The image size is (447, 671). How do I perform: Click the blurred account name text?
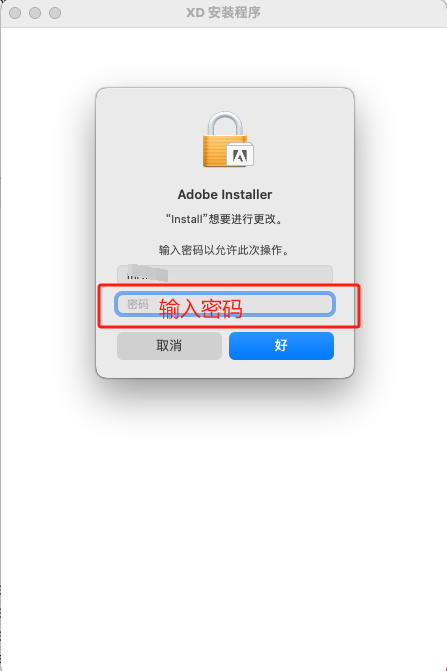[148, 273]
